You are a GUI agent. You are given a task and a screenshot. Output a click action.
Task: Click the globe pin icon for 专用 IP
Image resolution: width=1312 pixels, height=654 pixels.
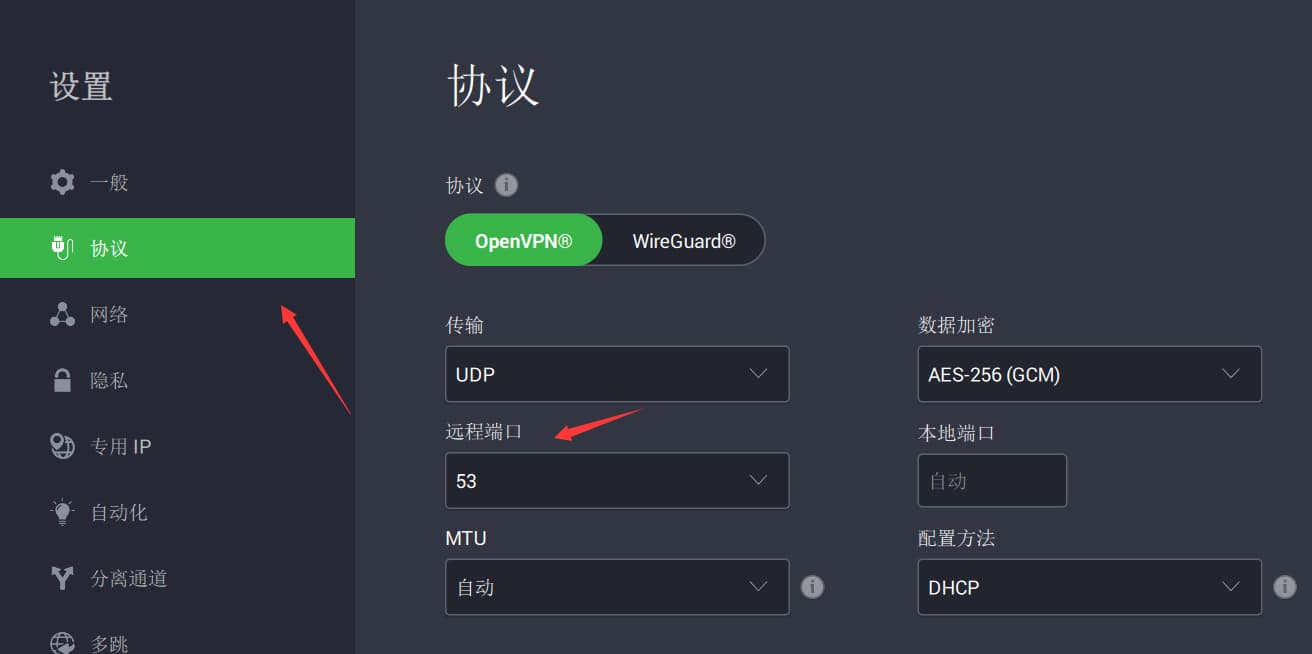(62, 446)
